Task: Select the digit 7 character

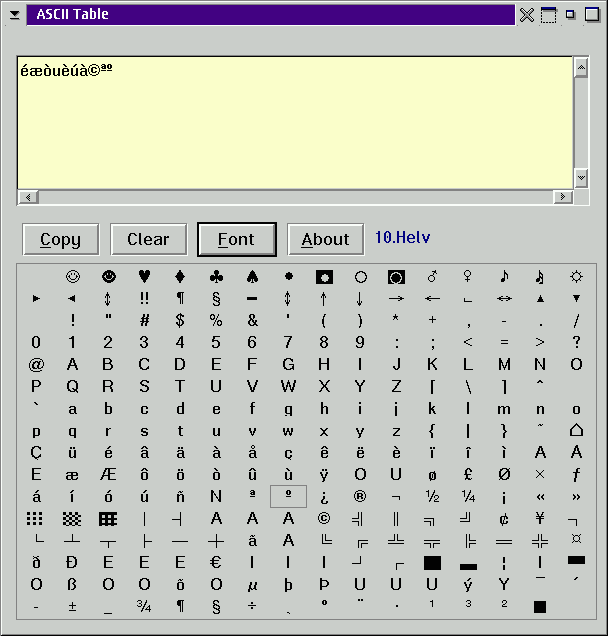Action: [x=288, y=342]
